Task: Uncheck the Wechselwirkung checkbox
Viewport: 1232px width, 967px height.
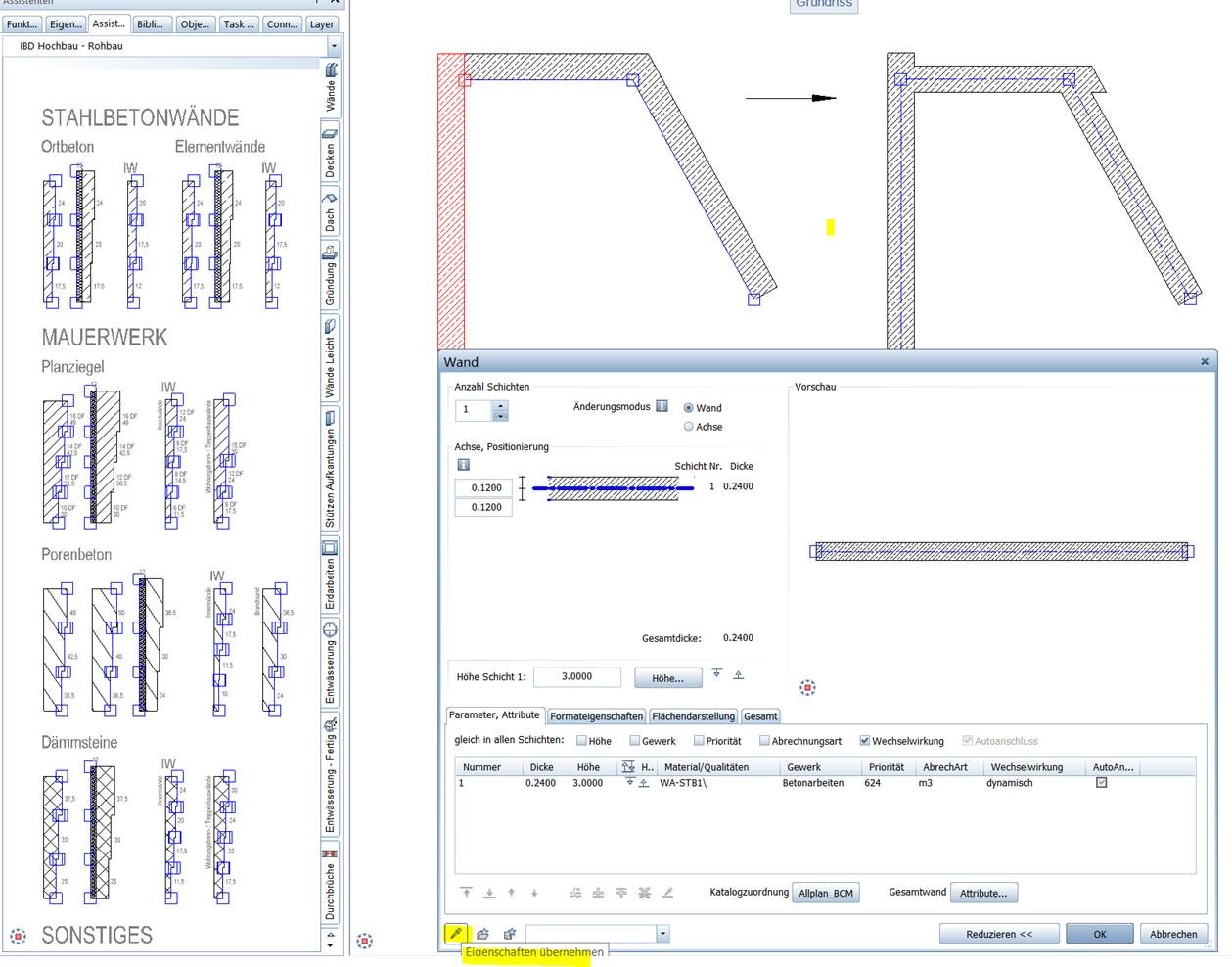Action: click(864, 741)
